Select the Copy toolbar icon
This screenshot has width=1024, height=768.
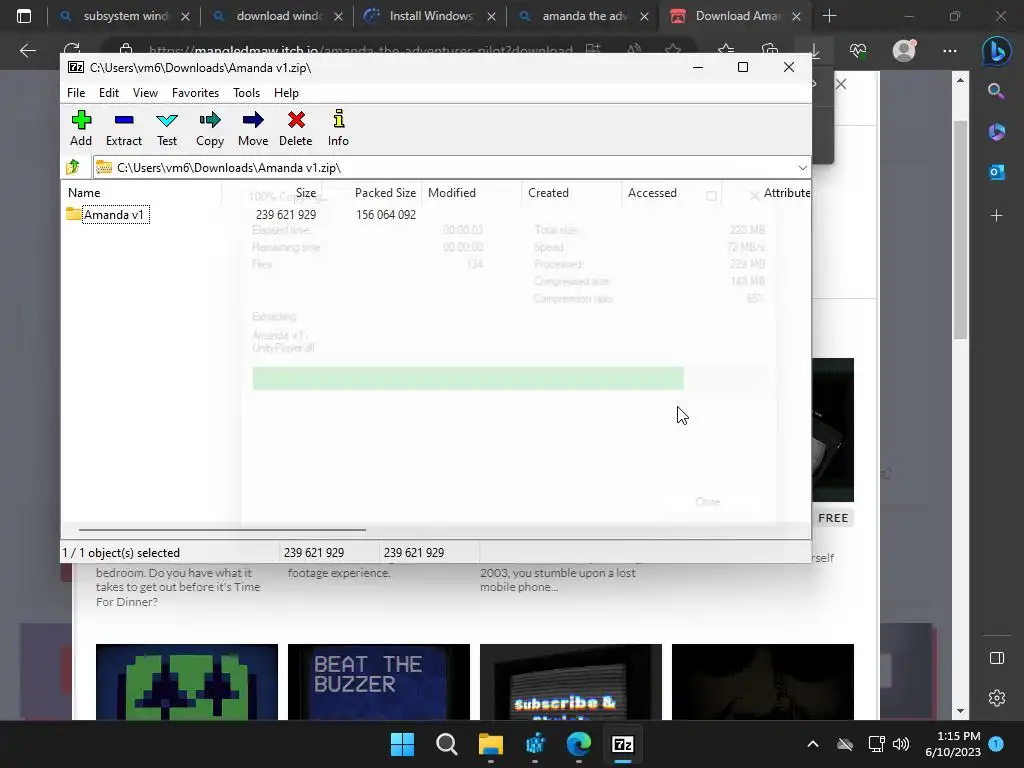click(210, 128)
